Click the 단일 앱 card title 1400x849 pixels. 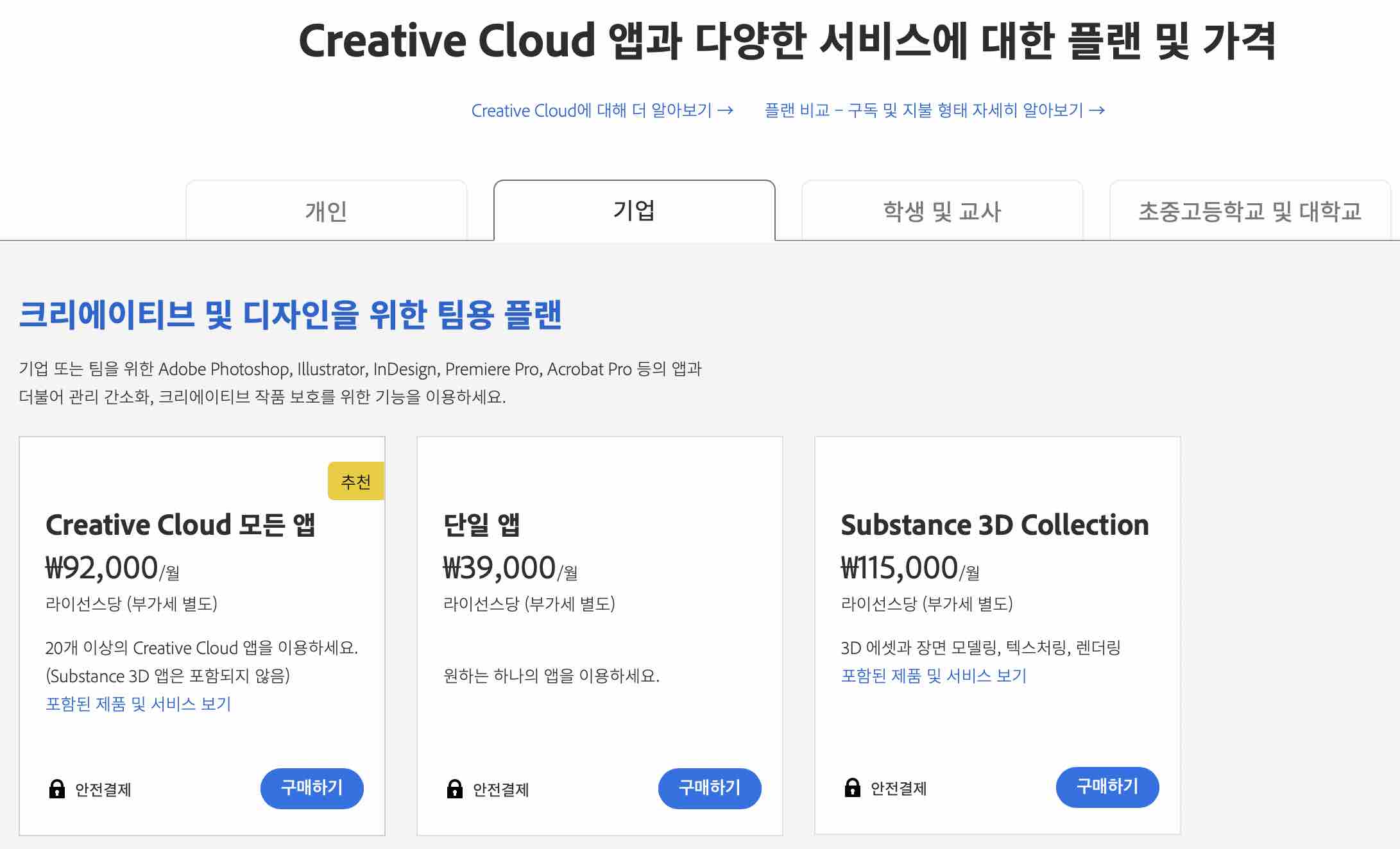click(x=481, y=525)
